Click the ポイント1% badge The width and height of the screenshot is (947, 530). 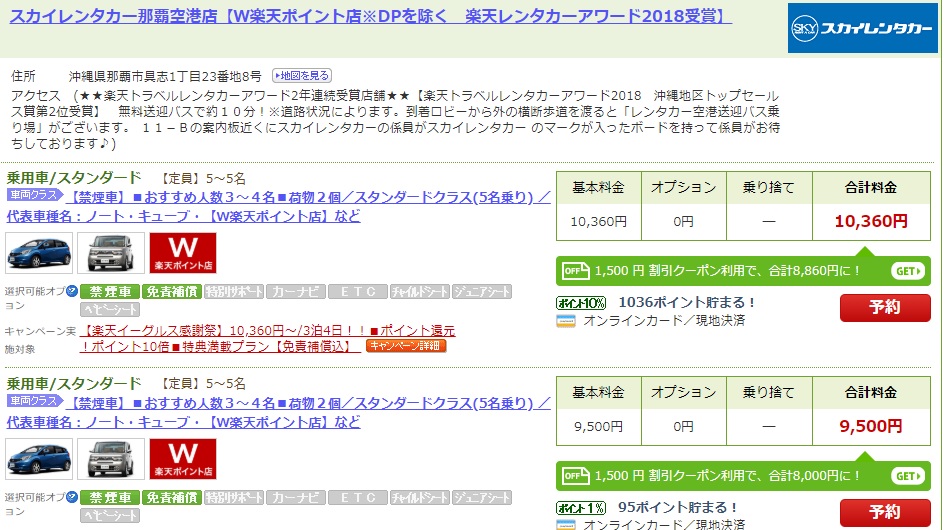click(x=580, y=508)
